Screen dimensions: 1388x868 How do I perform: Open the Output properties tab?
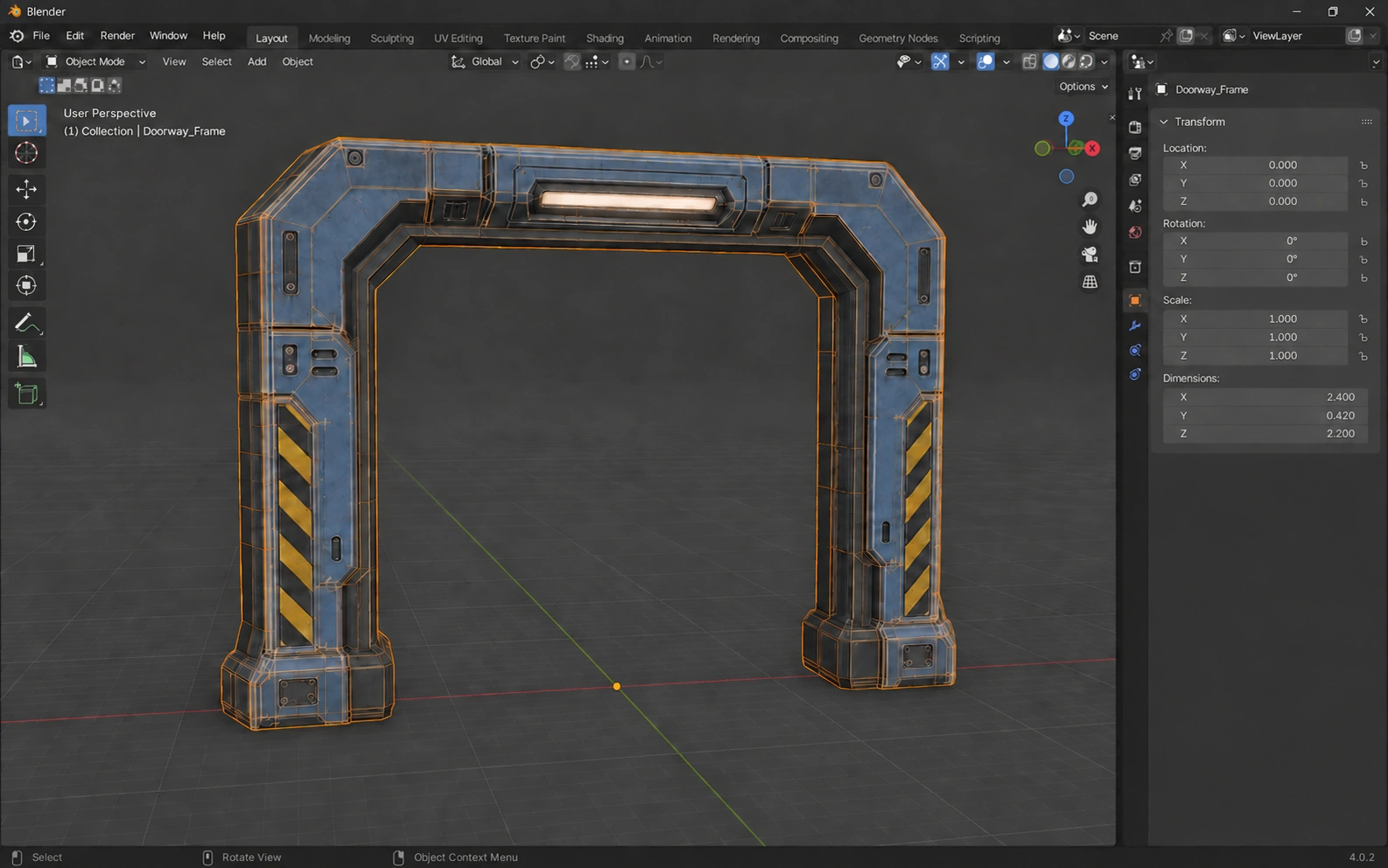1135,153
